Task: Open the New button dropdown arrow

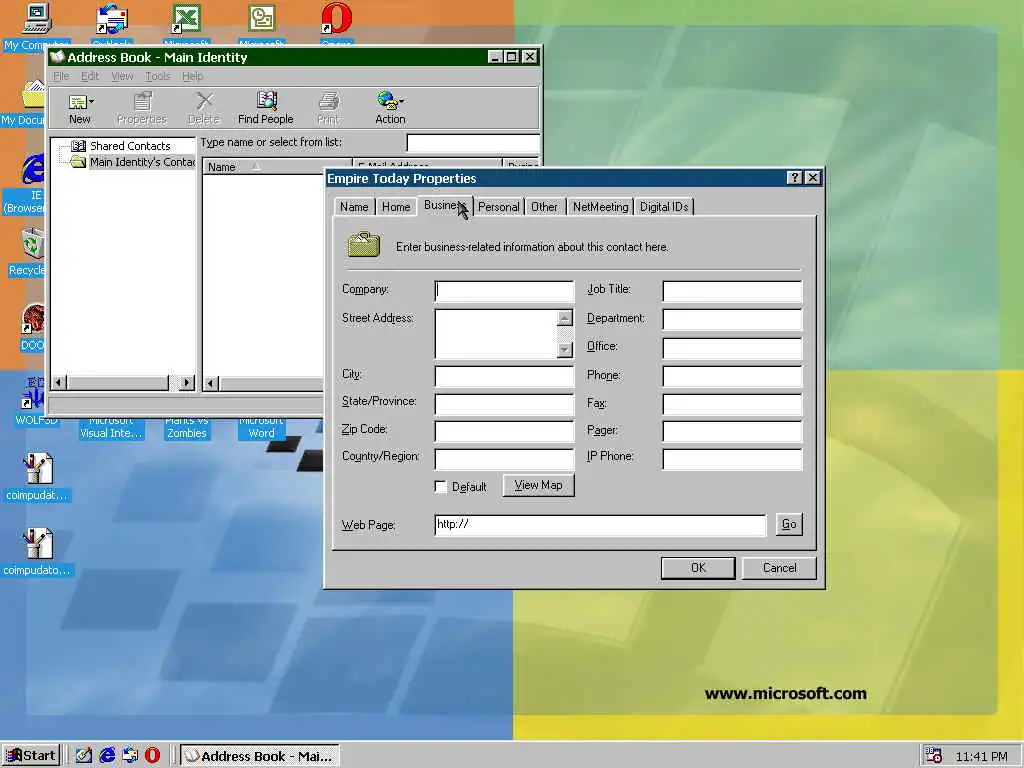Action: coord(91,101)
